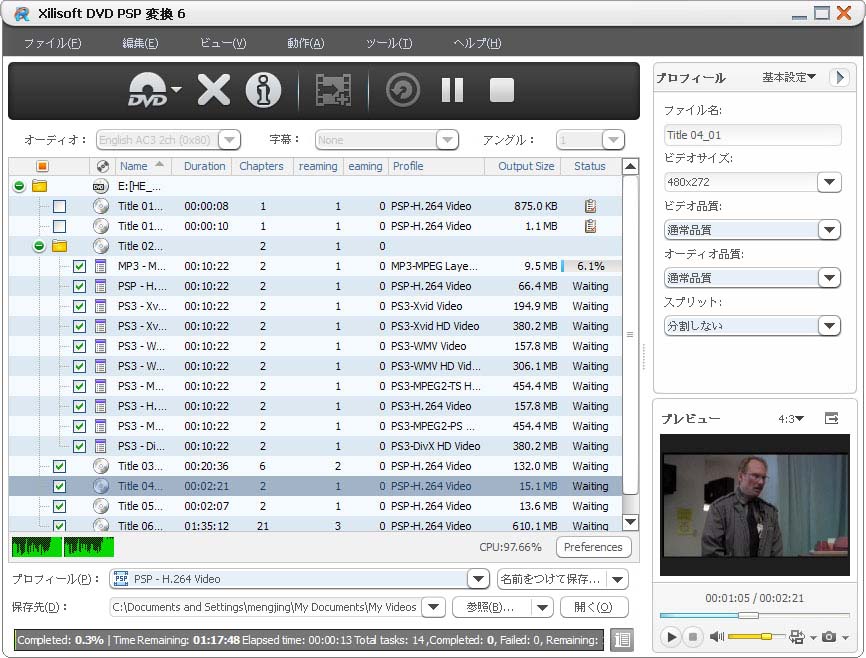Stop conversion using the stop icon
The image size is (866, 658).
[x=501, y=91]
